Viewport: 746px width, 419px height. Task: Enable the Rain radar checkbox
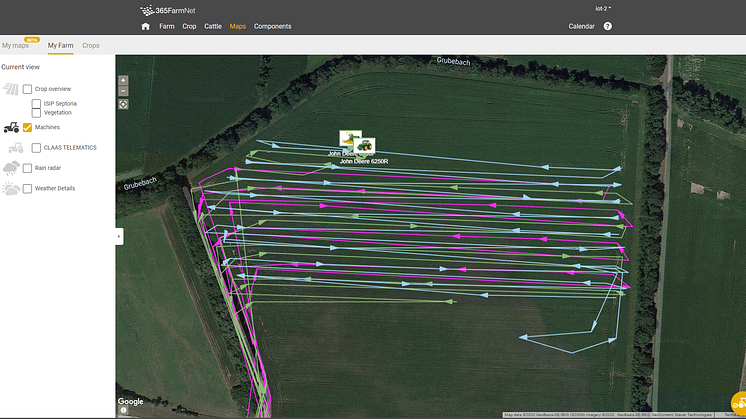27,168
